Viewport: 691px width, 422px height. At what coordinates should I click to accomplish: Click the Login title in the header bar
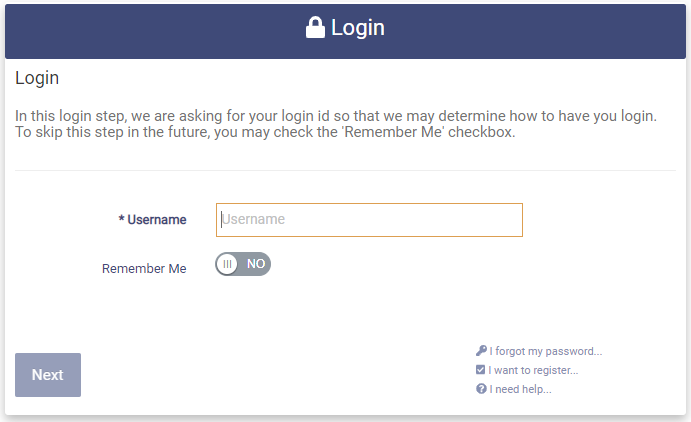[357, 28]
